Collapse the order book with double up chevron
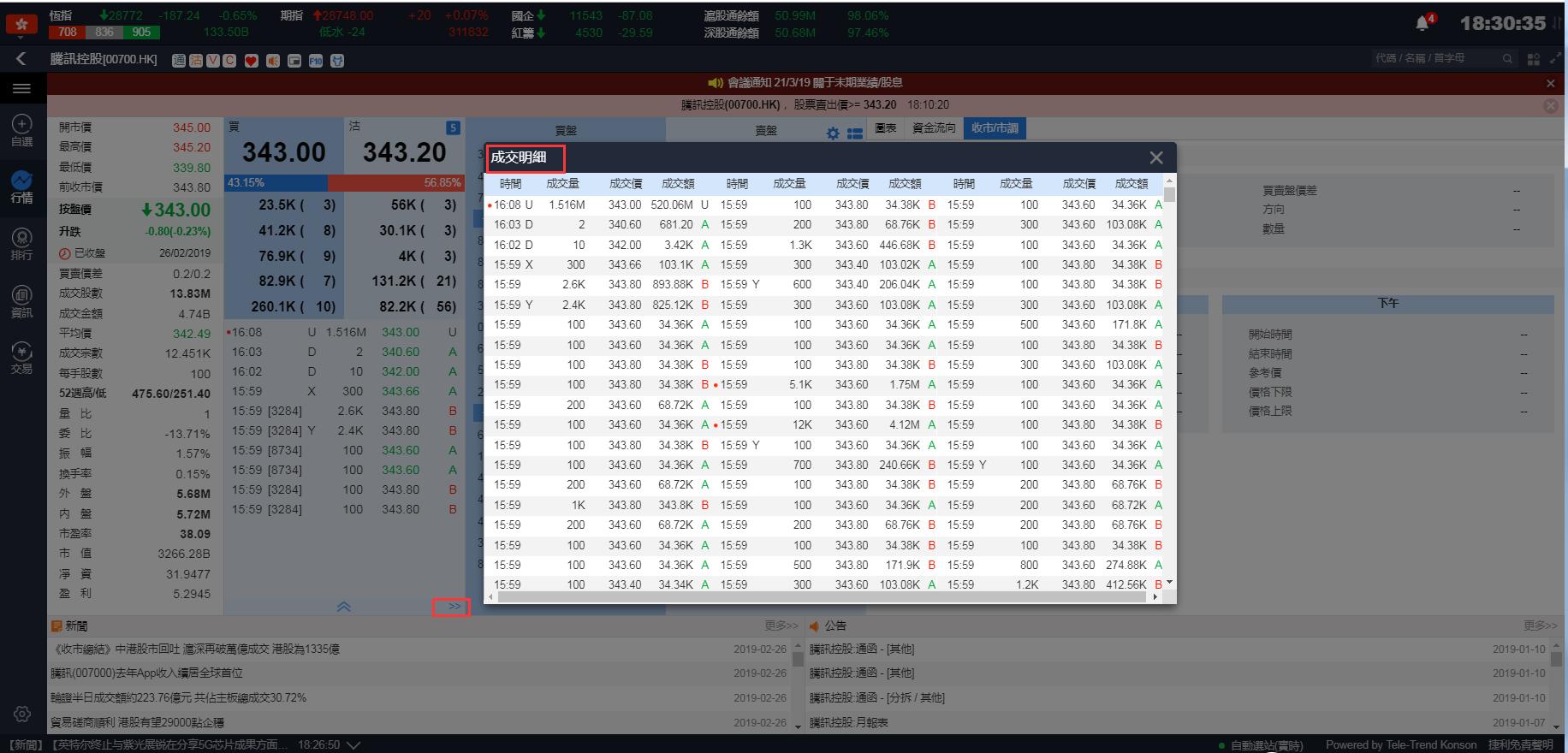The width and height of the screenshot is (1568, 753). tap(343, 607)
